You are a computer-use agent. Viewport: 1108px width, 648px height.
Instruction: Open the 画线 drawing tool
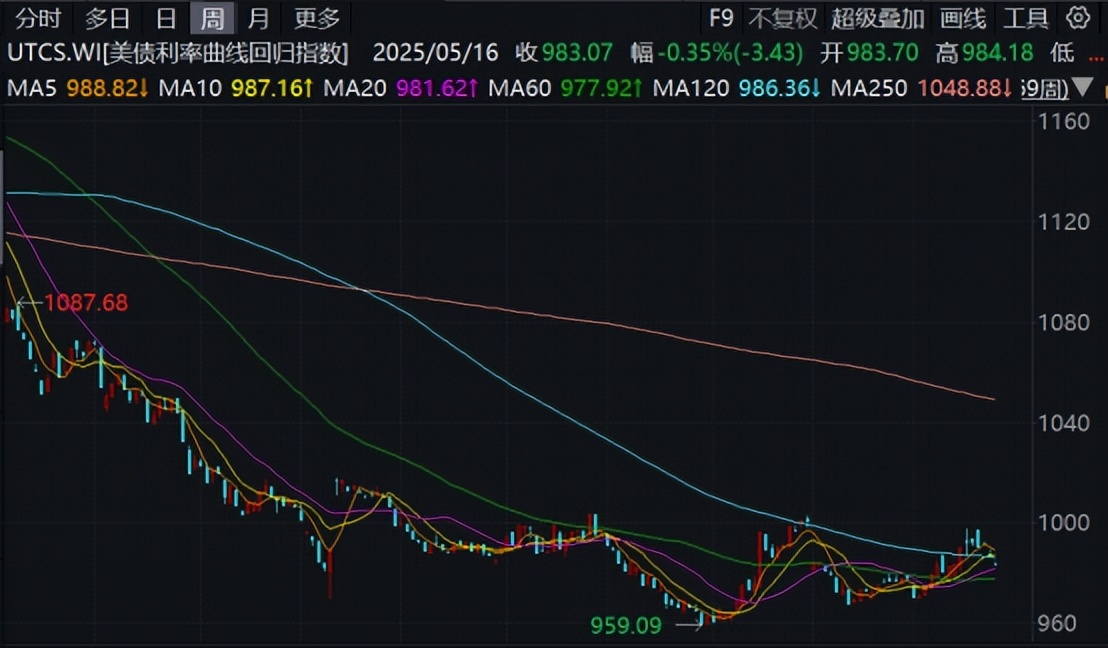962,18
